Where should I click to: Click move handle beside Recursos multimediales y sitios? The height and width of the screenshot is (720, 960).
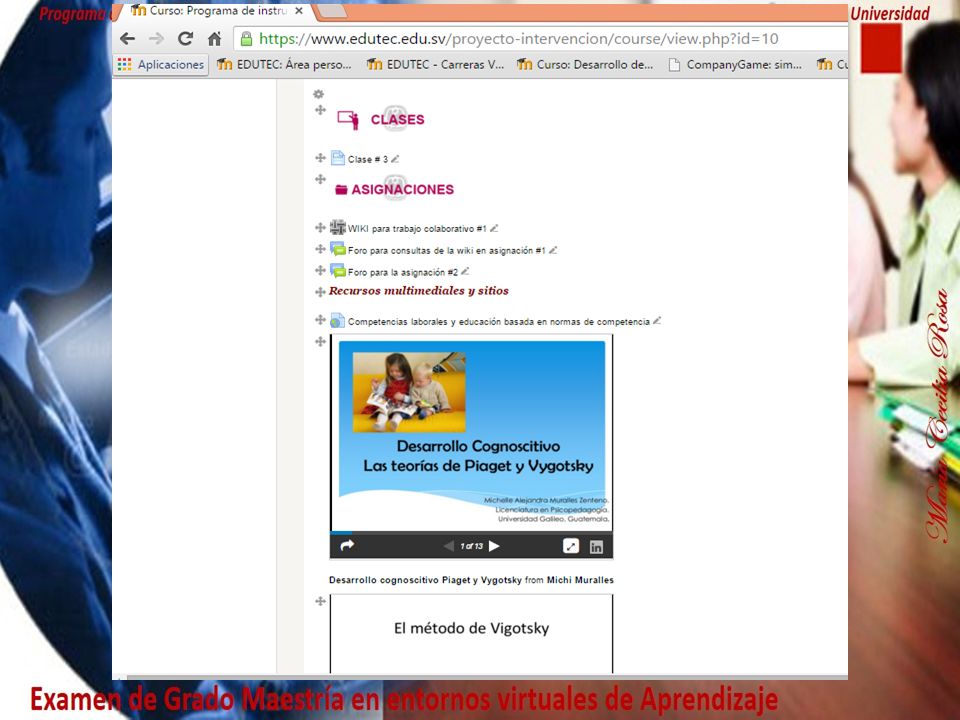point(320,292)
